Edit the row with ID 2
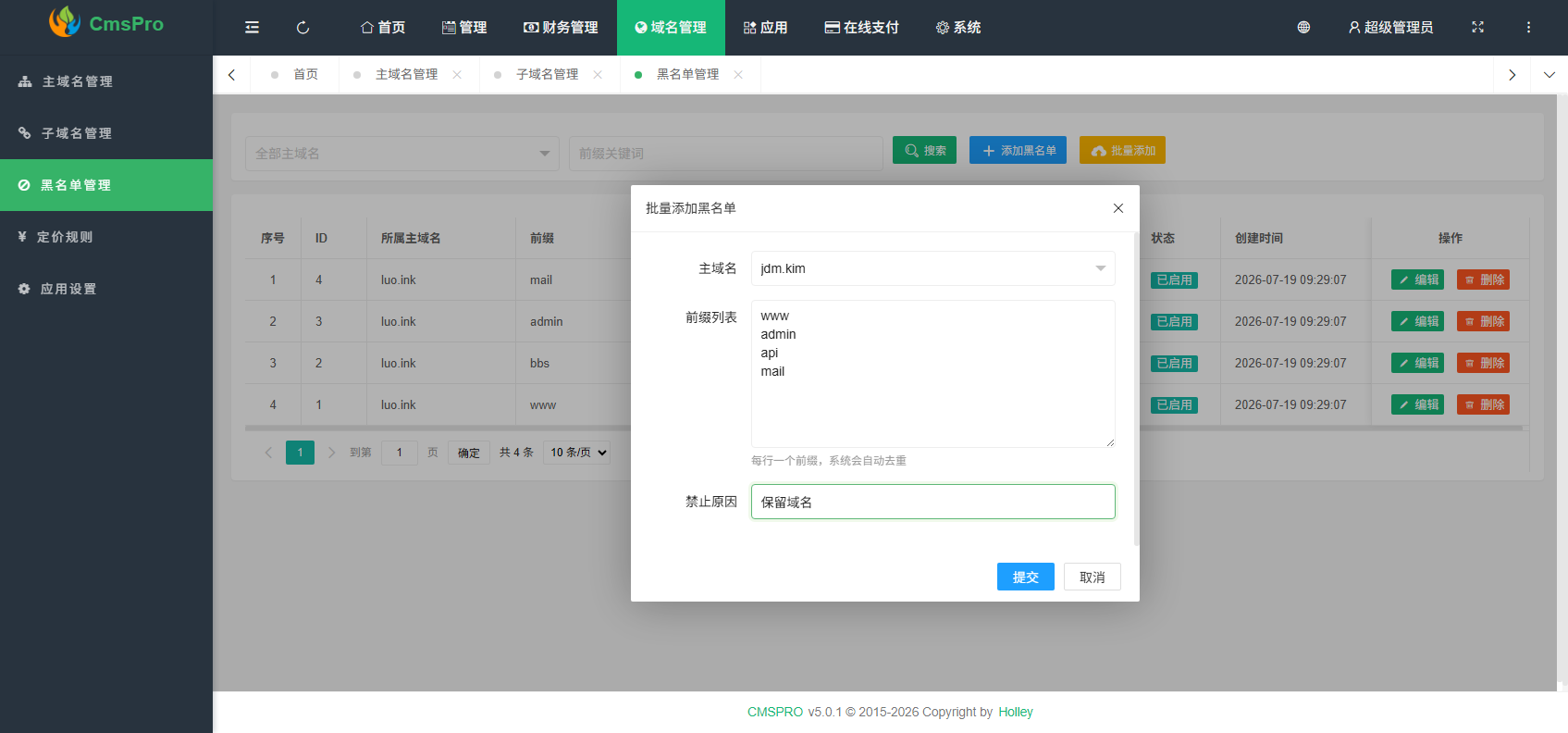This screenshot has height=733, width=1568. tap(1417, 363)
